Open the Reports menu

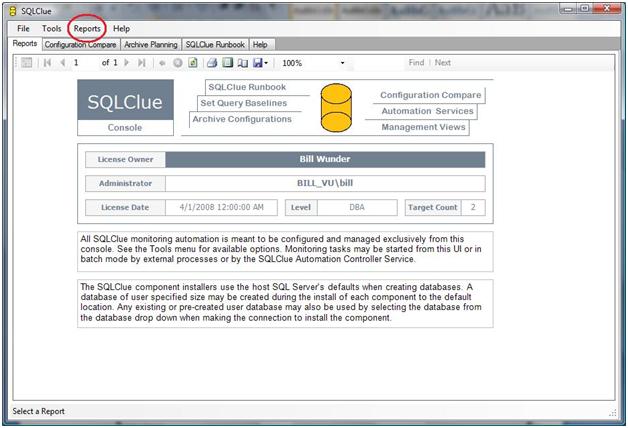87,28
